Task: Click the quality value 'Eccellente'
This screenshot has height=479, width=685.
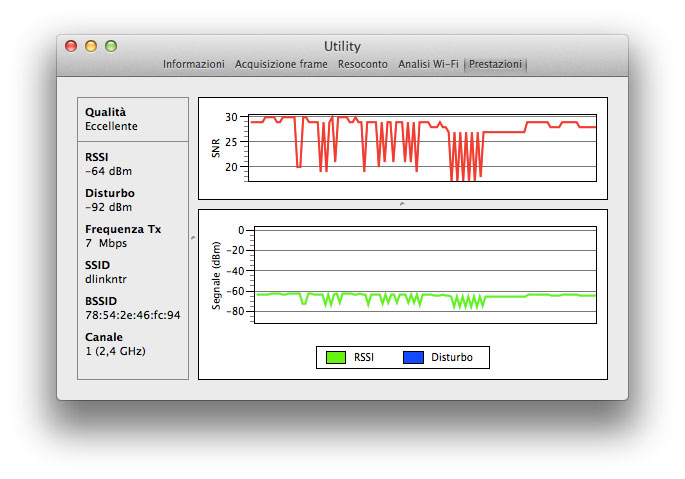Action: pos(111,126)
